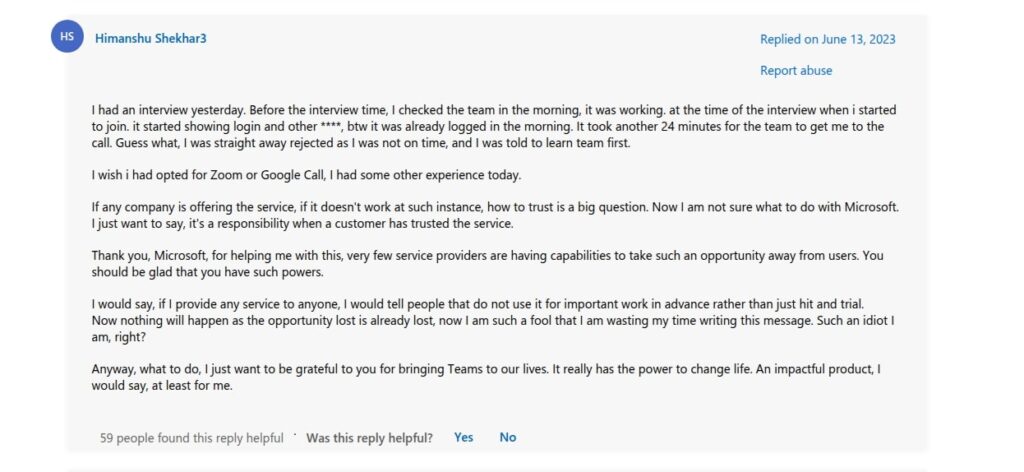Vote Yes for reply helpfulness
1024x472 pixels.
pyautogui.click(x=464, y=437)
